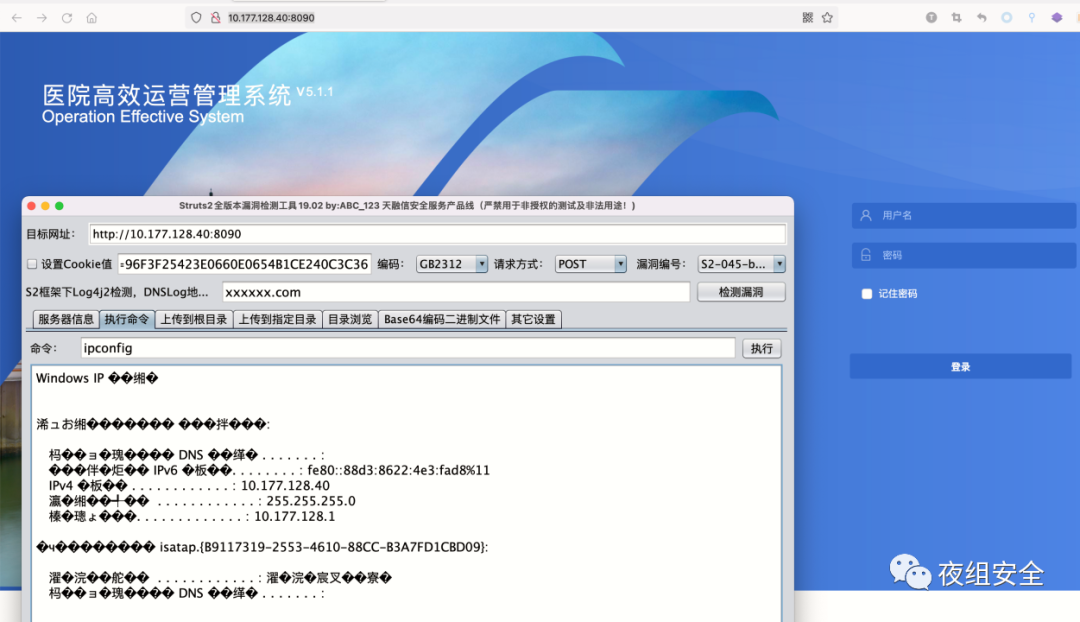Click the light blue pin extension icon

click(1032, 18)
